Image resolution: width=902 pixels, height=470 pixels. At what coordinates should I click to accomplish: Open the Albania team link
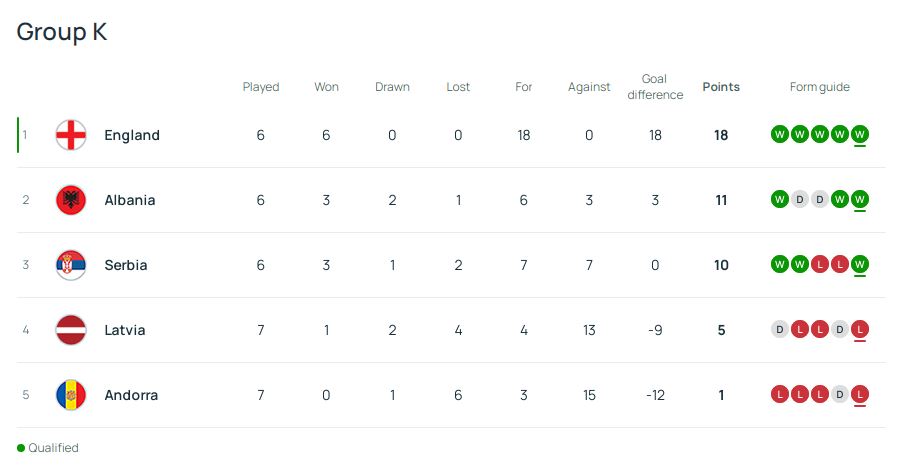pyautogui.click(x=130, y=200)
